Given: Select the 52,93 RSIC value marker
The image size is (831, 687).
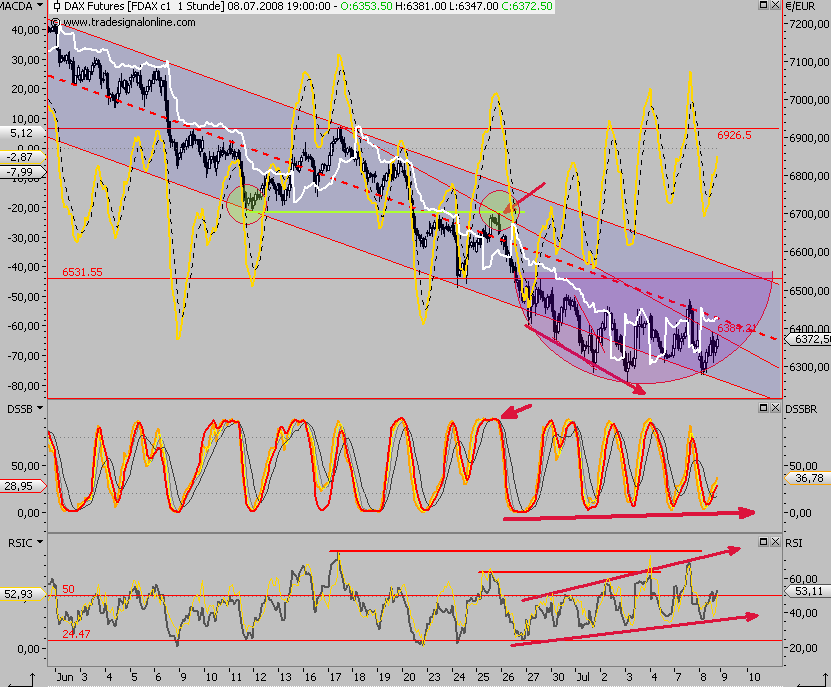Looking at the screenshot, I should pyautogui.click(x=22, y=594).
